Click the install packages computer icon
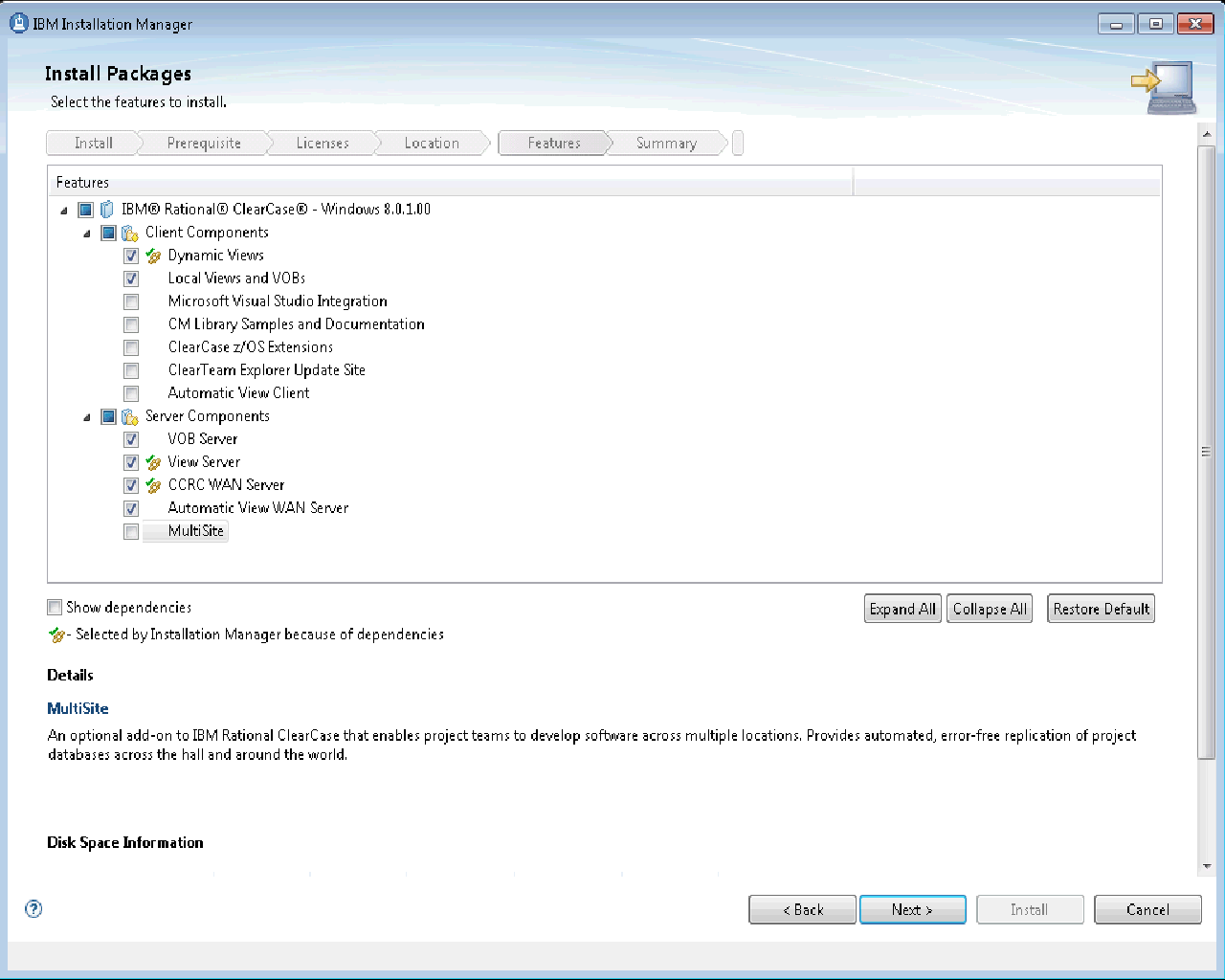The height and width of the screenshot is (980, 1225). click(x=1164, y=87)
